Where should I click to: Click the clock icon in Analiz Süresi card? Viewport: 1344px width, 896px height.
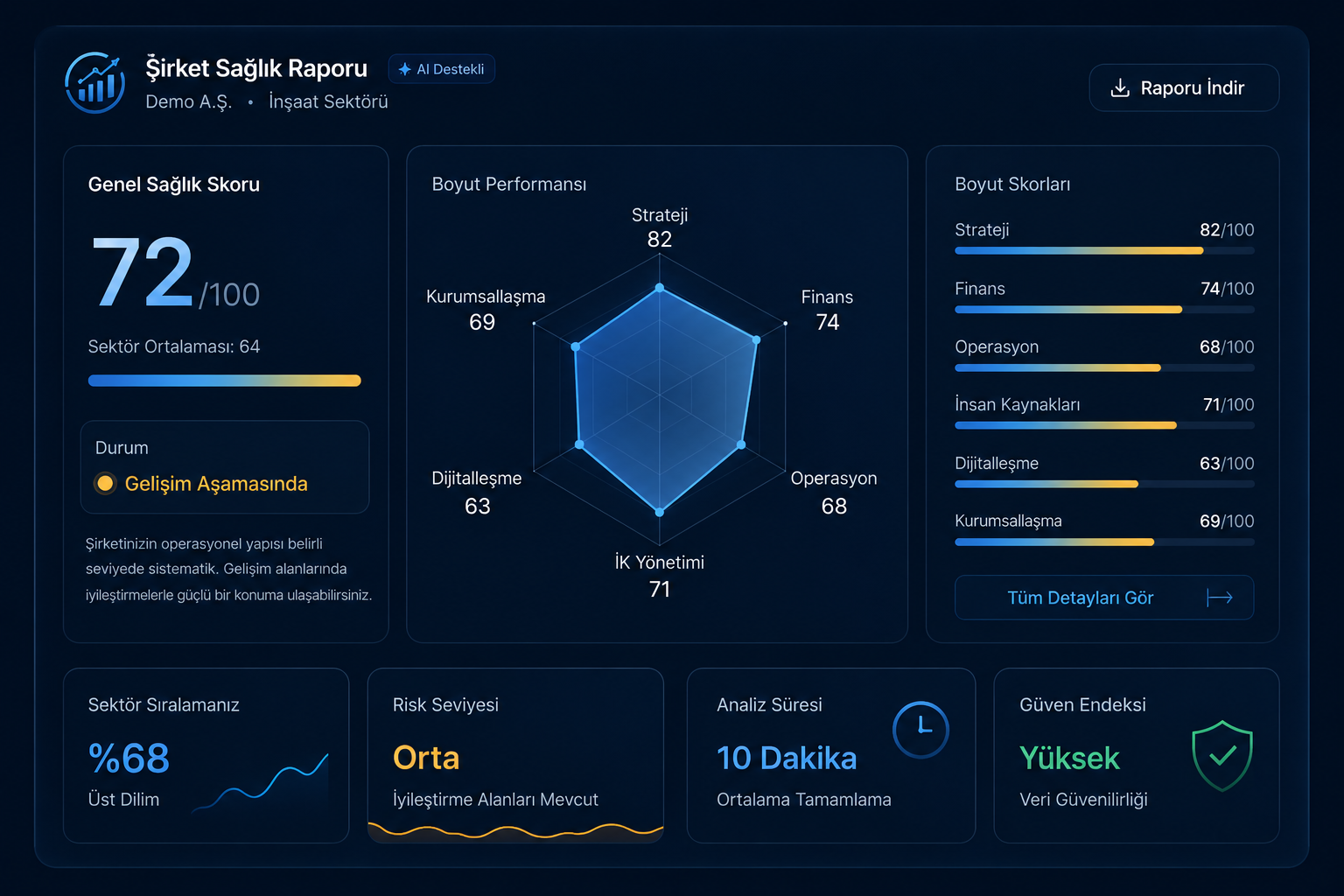pos(920,730)
